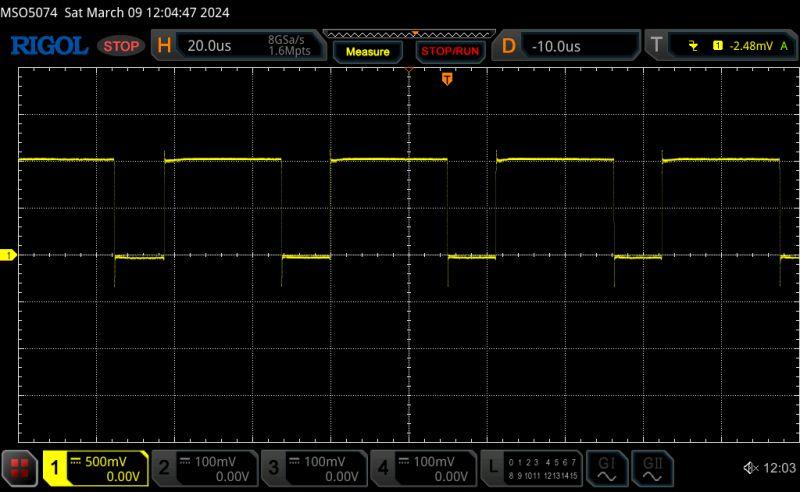This screenshot has width=800, height=492.
Task: Click the channel 1 ground level marker
Action: coord(8,257)
